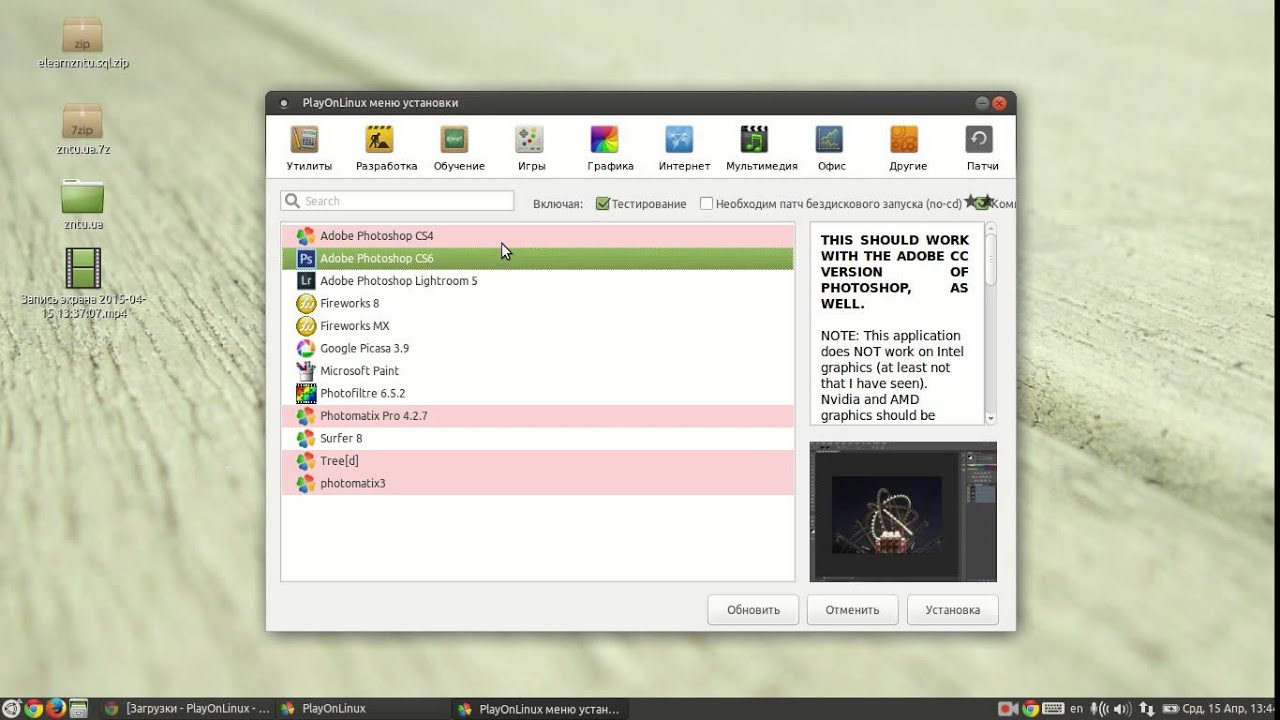Click the Photoshop CS6 Ps icon
This screenshot has width=1280, height=720.
click(306, 258)
